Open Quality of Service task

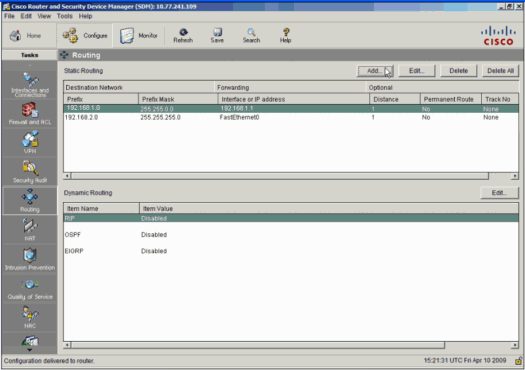(30, 288)
